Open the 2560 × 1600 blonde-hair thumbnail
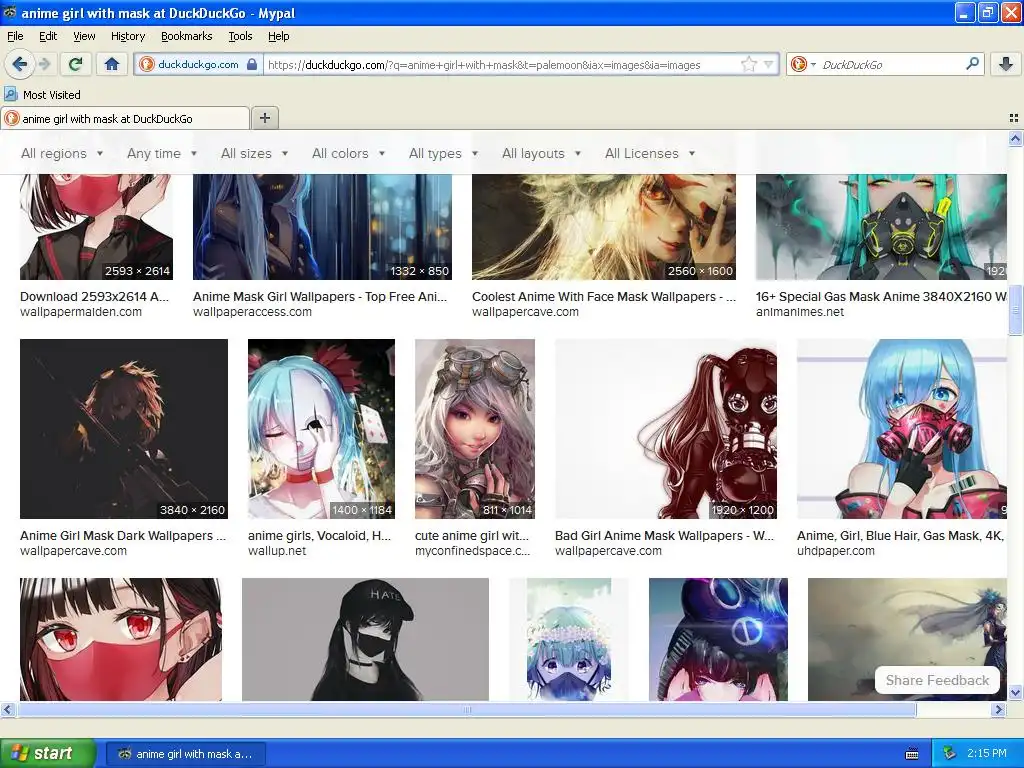1024x768 pixels. [x=603, y=227]
